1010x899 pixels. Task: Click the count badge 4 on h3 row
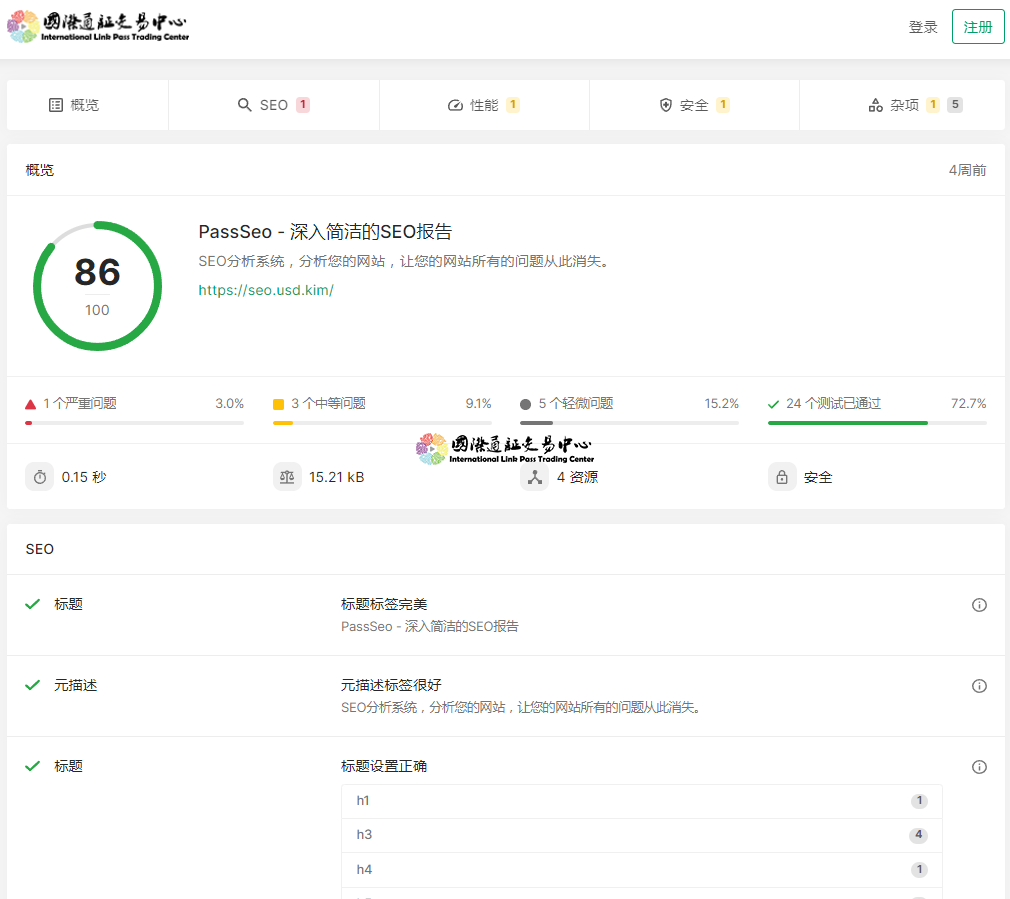(x=919, y=835)
